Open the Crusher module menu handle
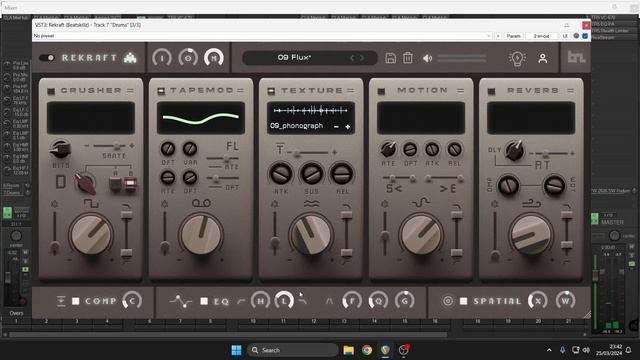Image resolution: width=640 pixels, height=360 pixels. [130, 91]
